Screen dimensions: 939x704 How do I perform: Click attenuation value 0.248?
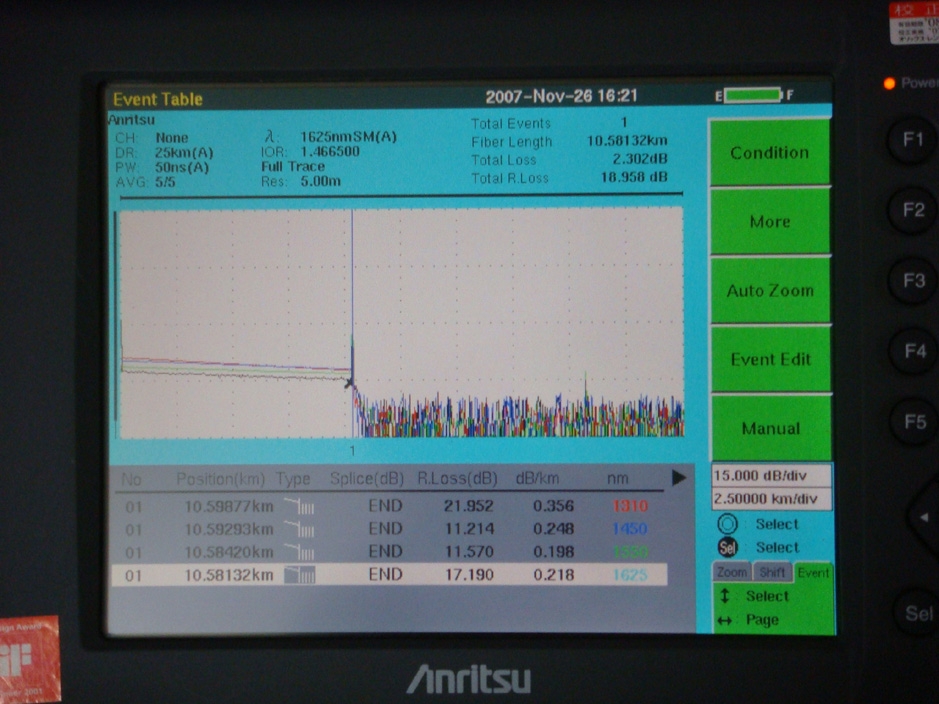coord(553,529)
